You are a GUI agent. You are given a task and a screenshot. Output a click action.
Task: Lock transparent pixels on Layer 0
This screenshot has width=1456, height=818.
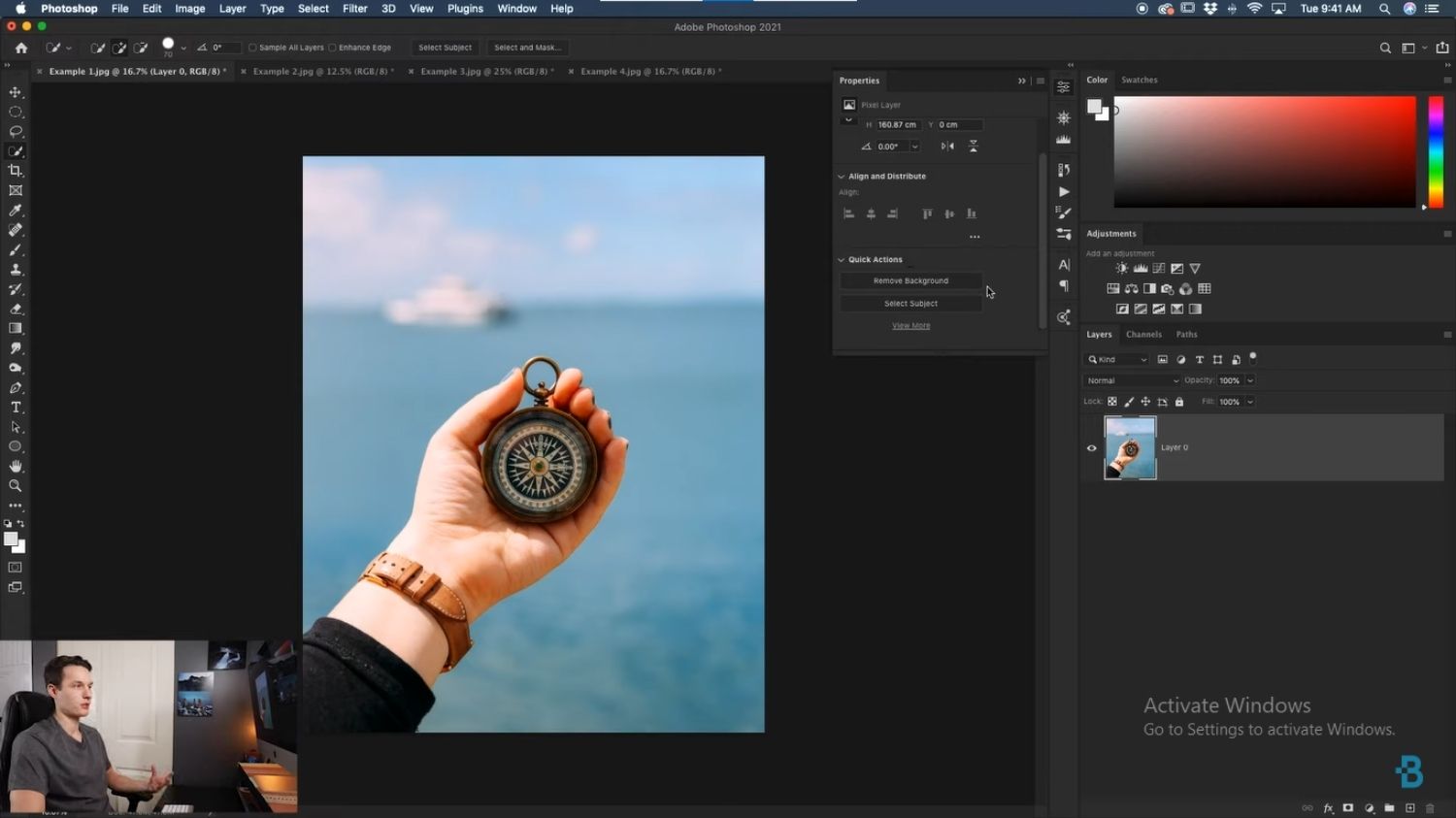coord(1112,401)
